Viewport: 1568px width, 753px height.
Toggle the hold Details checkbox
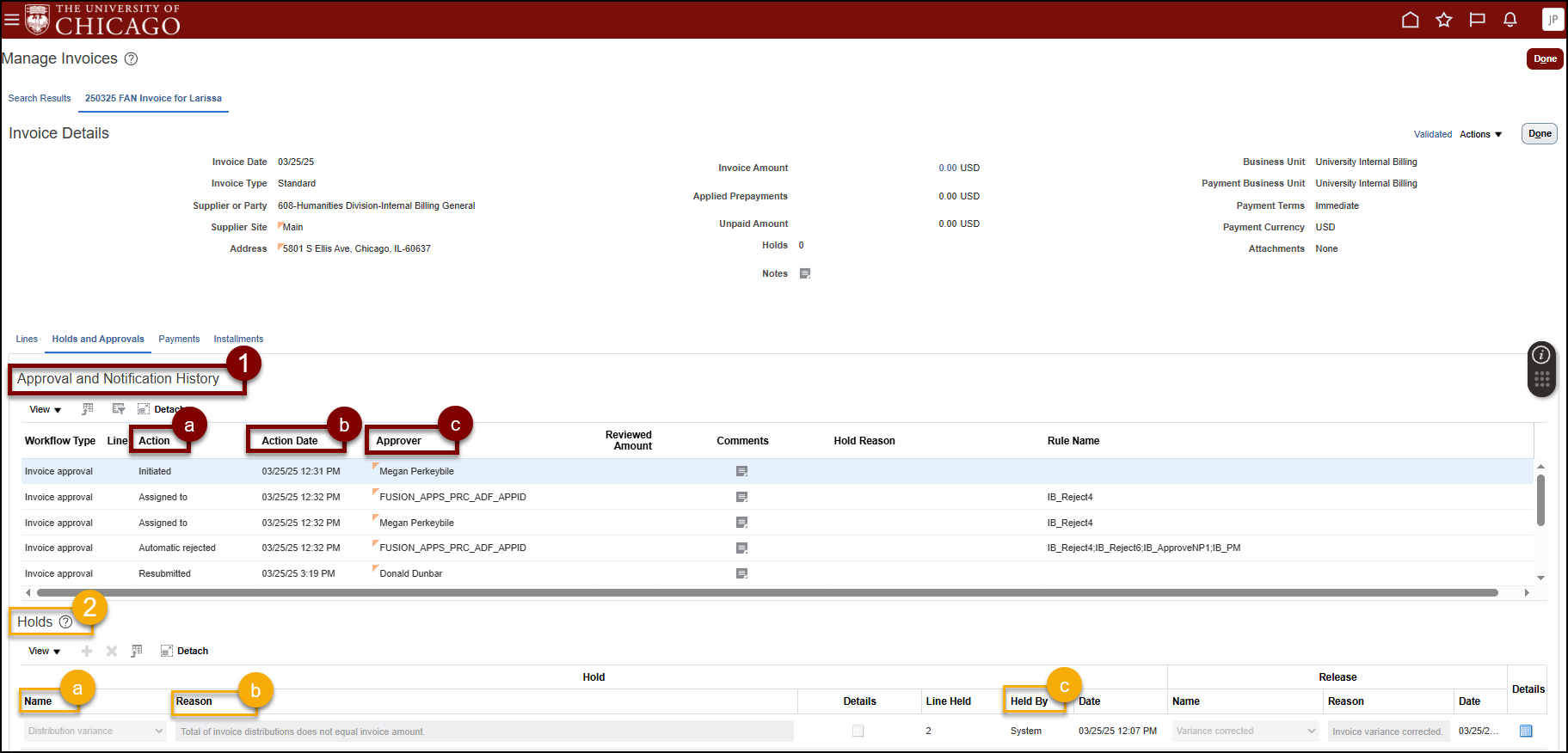[858, 731]
